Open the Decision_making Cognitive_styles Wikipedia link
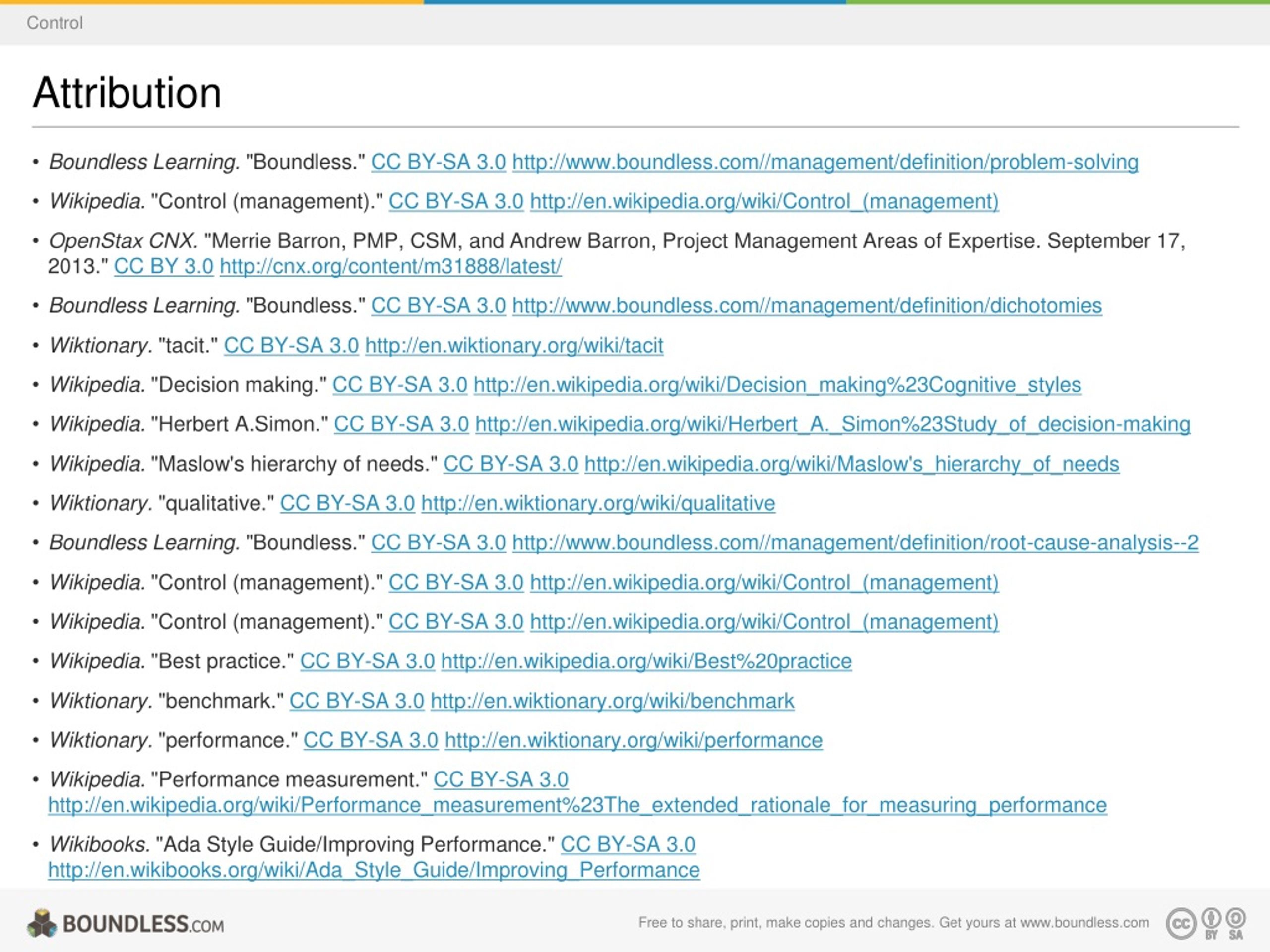Image resolution: width=1270 pixels, height=952 pixels. tap(777, 385)
